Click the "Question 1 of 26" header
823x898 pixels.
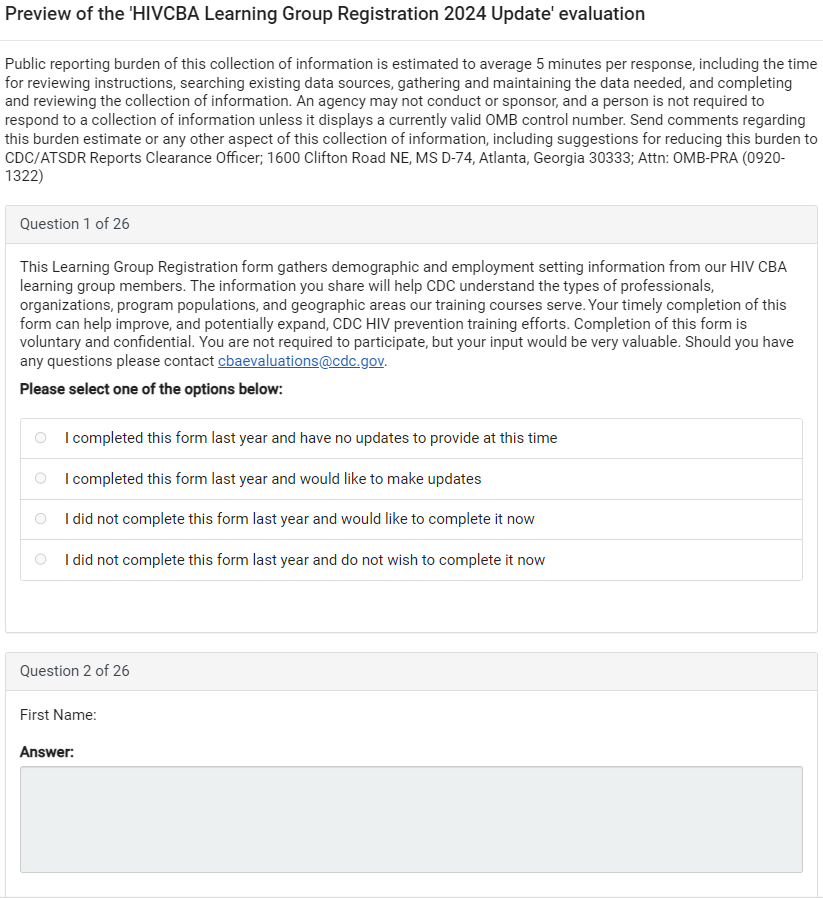[75, 224]
